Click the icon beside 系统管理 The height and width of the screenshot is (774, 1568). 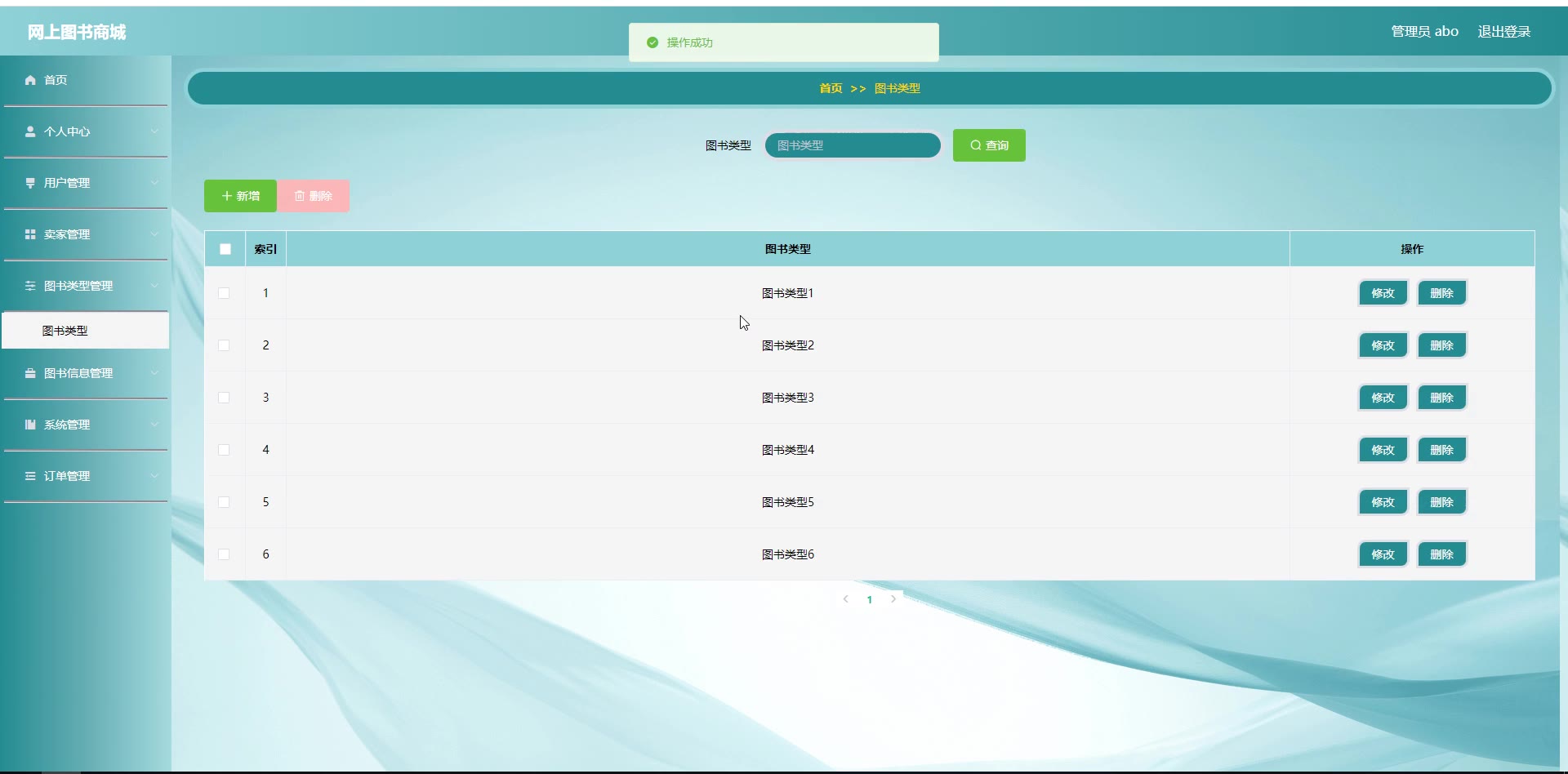pos(30,425)
